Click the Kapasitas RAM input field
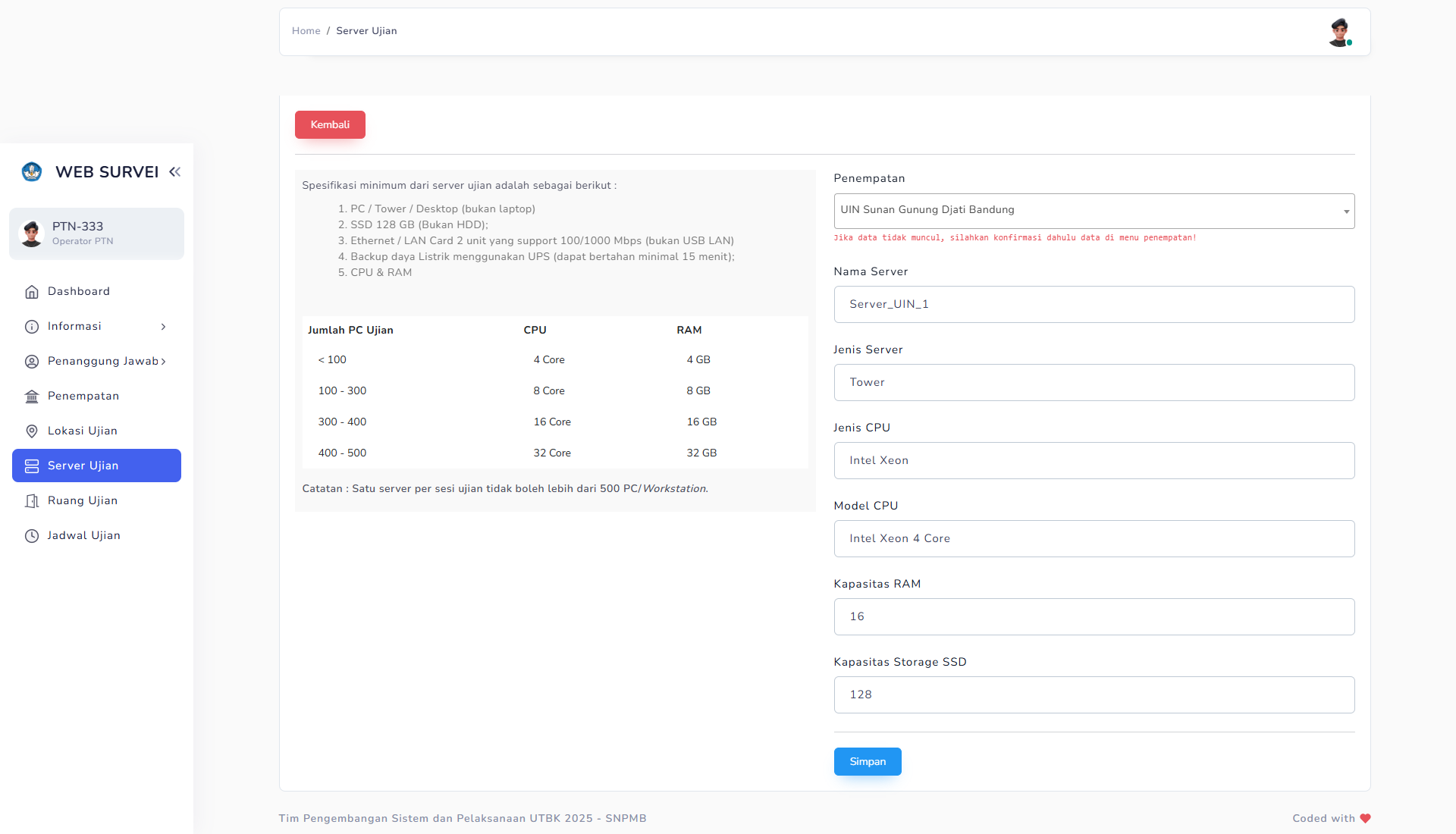Image resolution: width=1456 pixels, height=834 pixels. point(1094,616)
